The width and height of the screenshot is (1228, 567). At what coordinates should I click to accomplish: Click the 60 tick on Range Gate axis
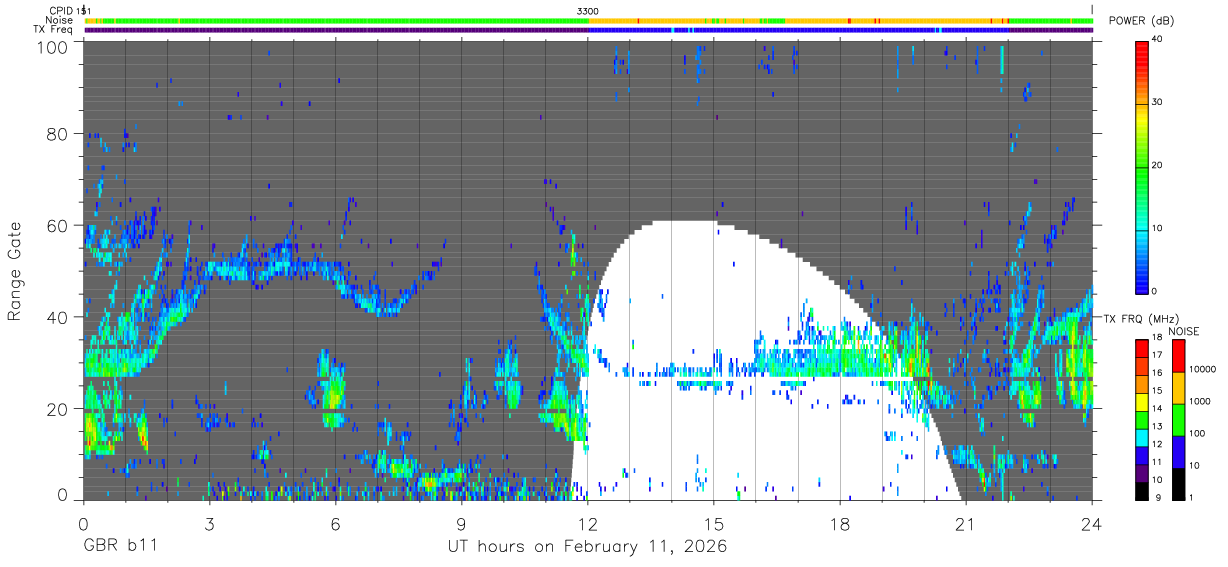coord(59,225)
